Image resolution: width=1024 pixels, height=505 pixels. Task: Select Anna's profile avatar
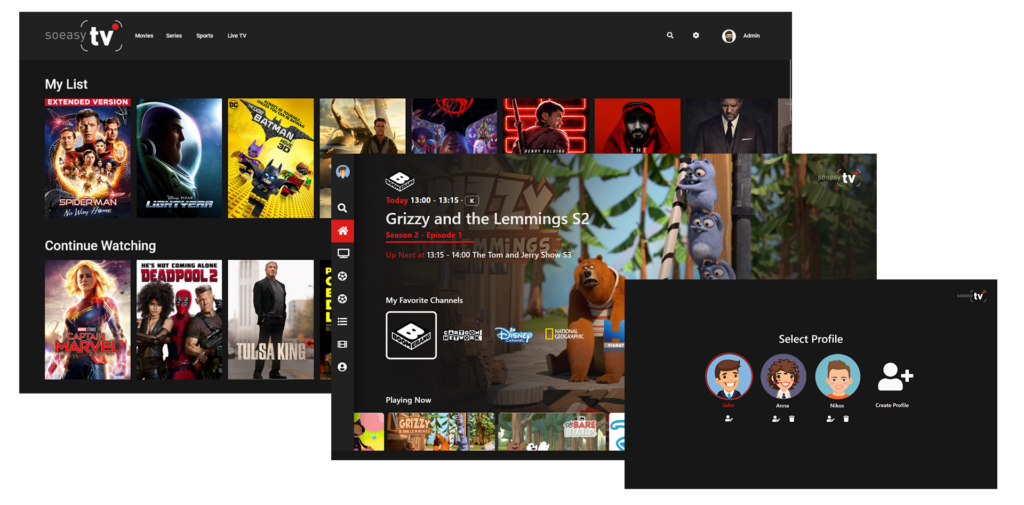(783, 377)
